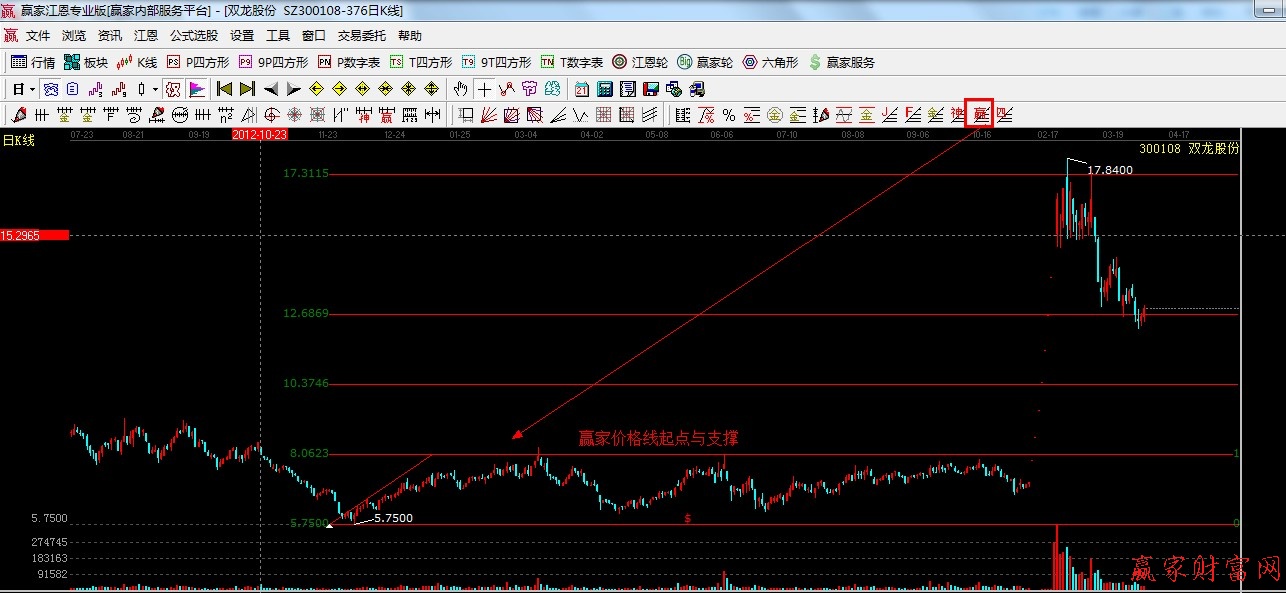
Task: Select the crosshair cursor tool
Action: (x=484, y=89)
